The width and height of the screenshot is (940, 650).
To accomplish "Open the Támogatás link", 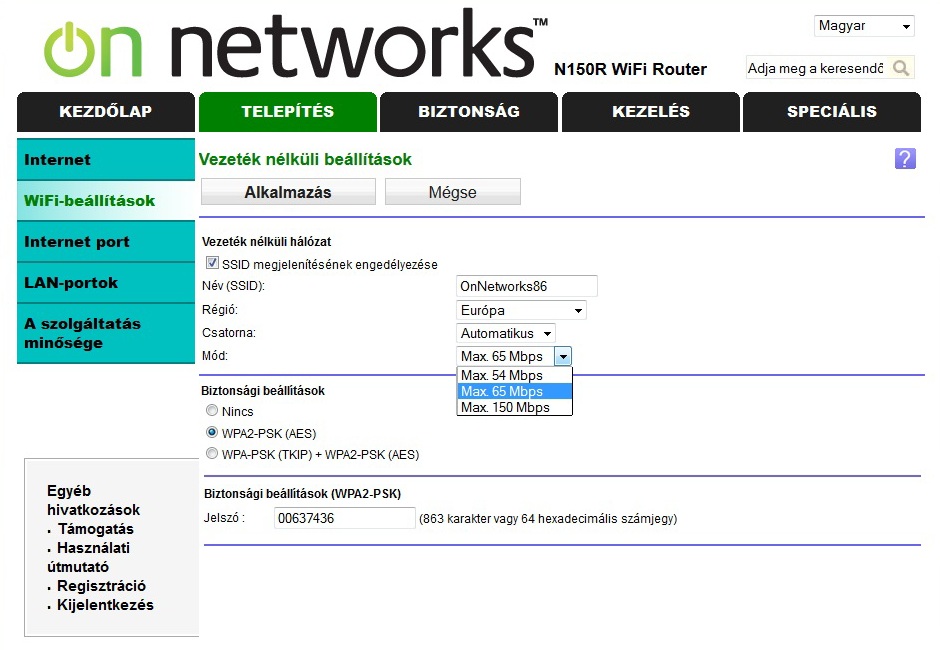I will tap(95, 529).
